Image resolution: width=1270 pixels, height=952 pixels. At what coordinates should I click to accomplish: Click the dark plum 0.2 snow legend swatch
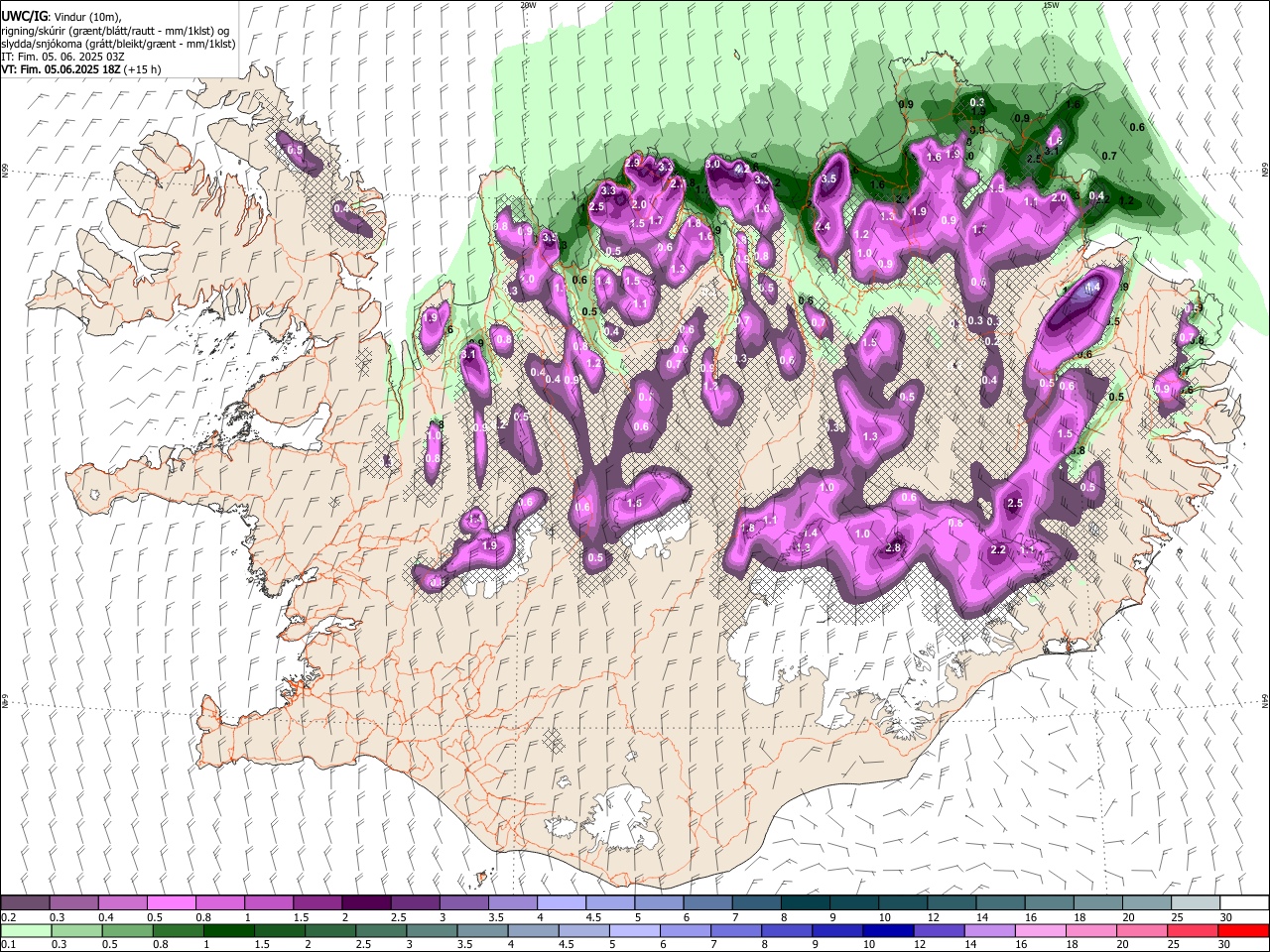click(x=26, y=903)
